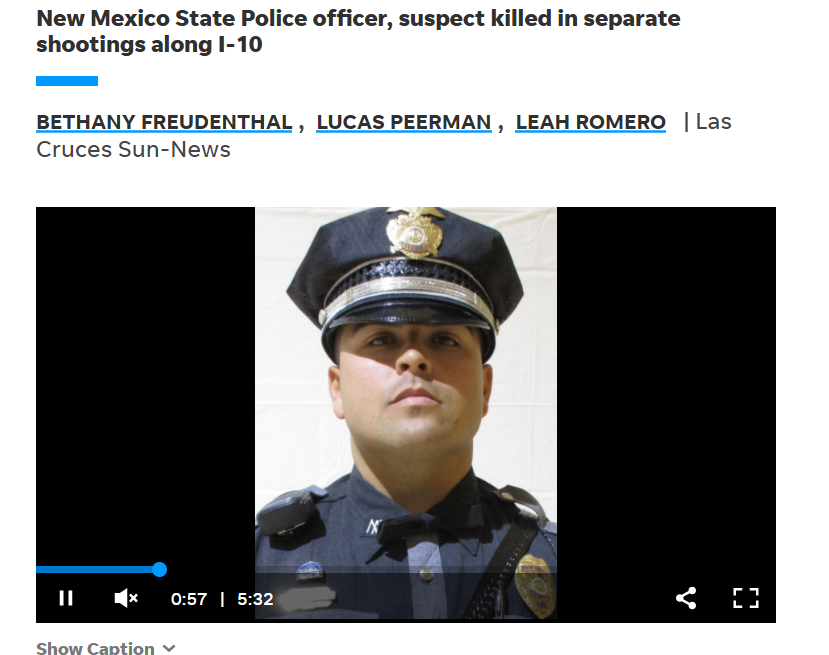Seek within the played blue progress bar
The image size is (829, 655).
coord(94,569)
